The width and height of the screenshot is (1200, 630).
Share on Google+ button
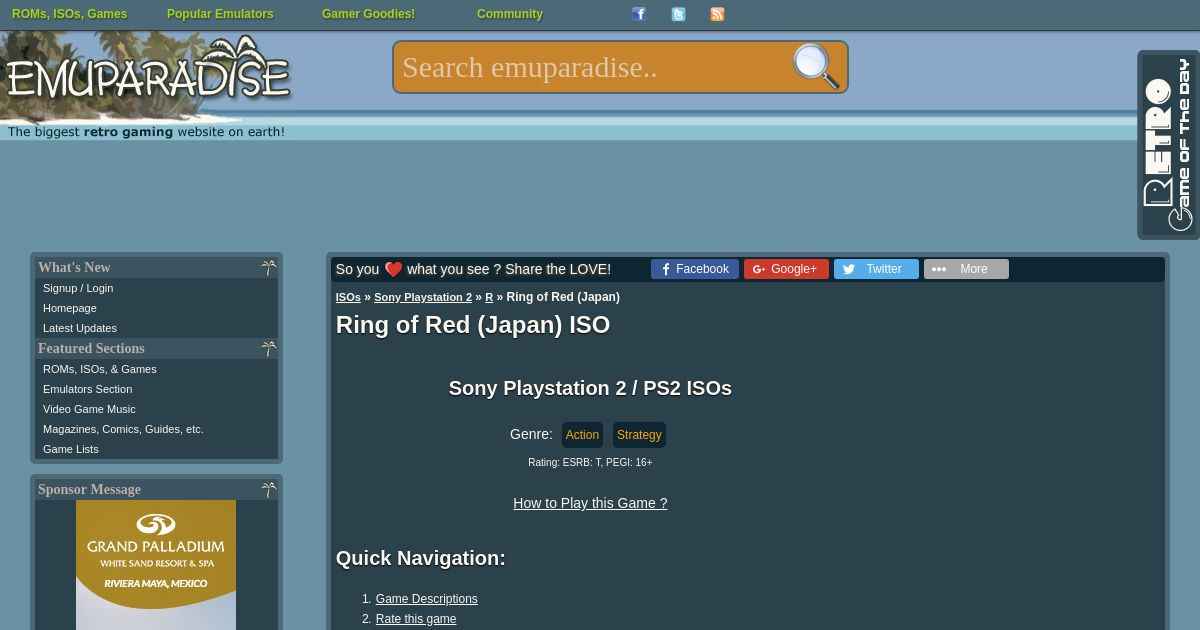pos(786,269)
